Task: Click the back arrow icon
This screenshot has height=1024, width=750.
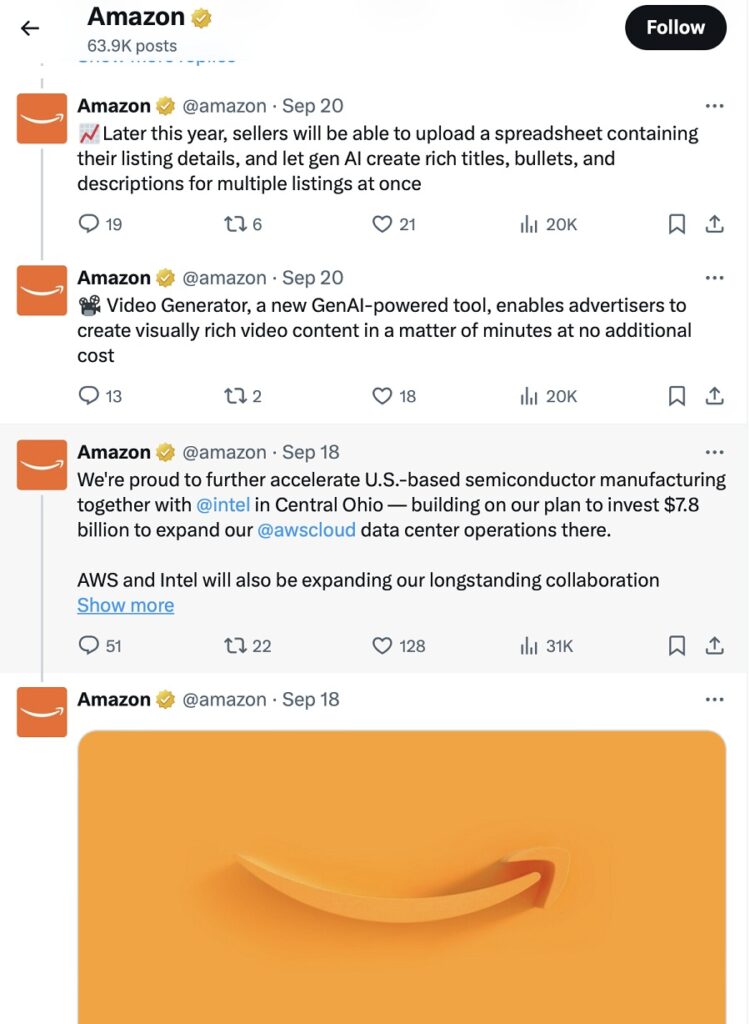Action: pos(30,28)
